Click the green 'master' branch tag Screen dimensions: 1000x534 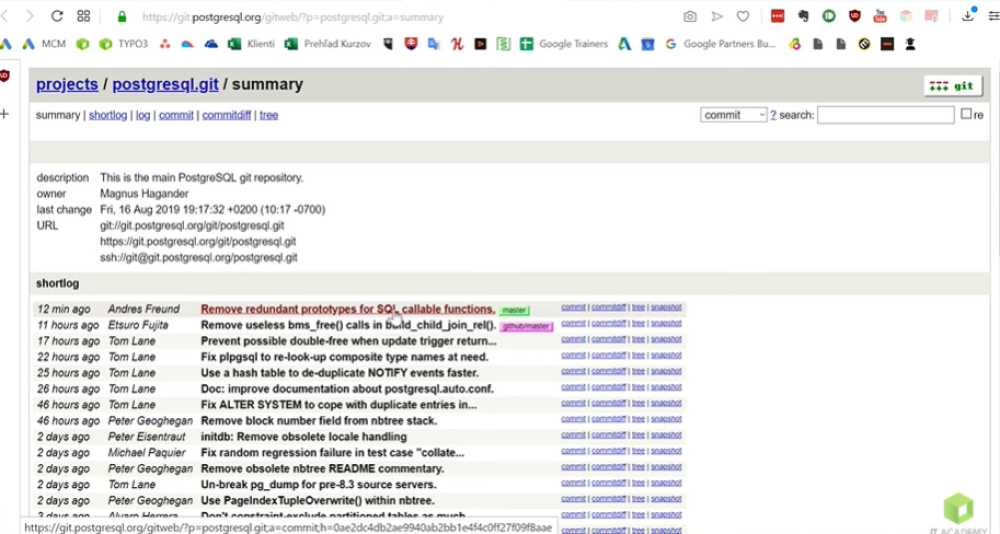(514, 311)
